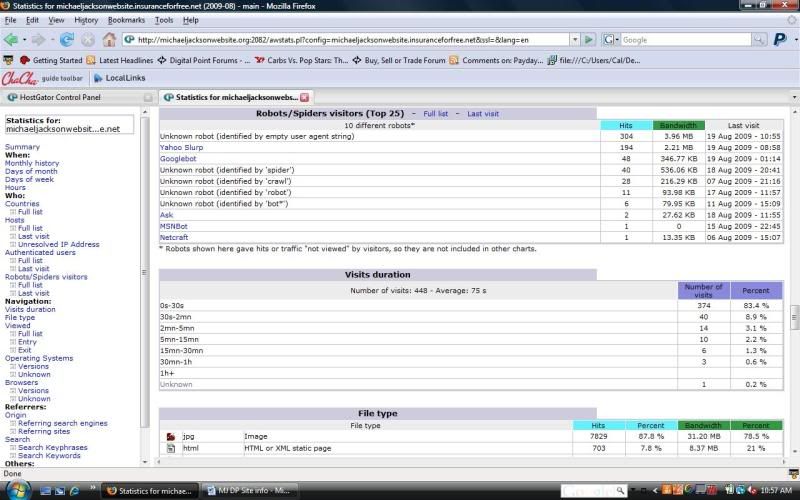This screenshot has width=800, height=500.
Task: Open the Tools menu
Action: click(x=164, y=20)
